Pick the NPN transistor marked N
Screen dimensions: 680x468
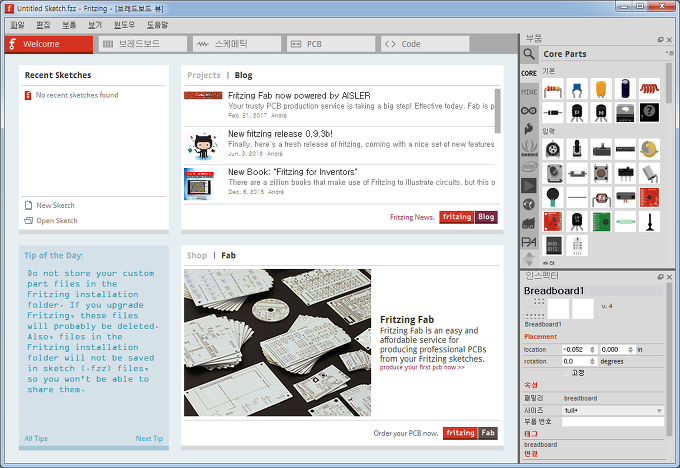[601, 113]
